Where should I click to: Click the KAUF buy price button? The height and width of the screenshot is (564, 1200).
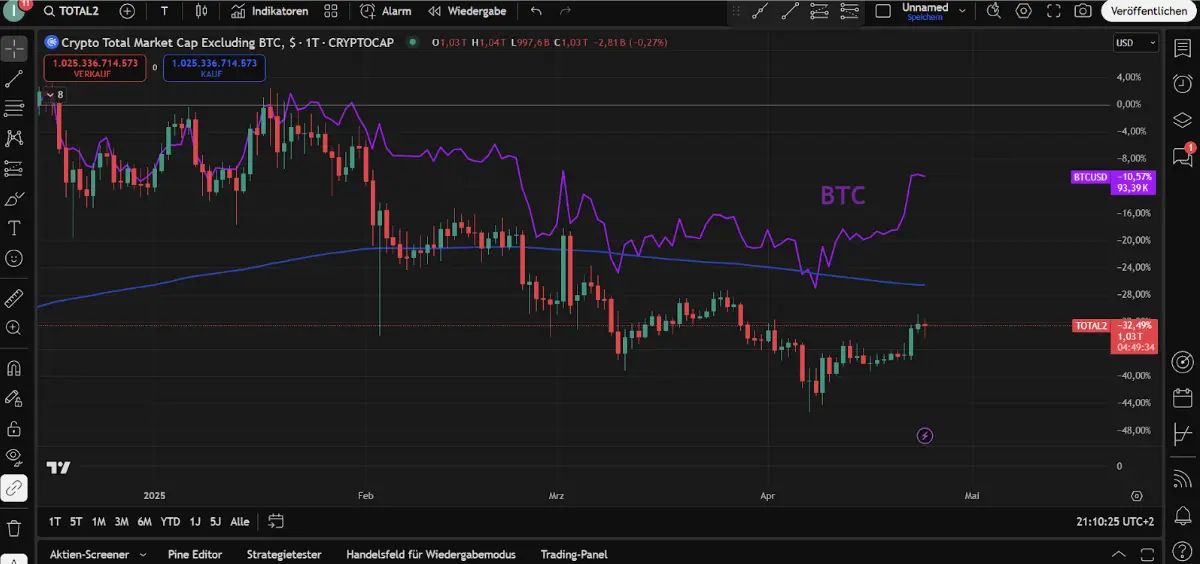click(x=214, y=68)
